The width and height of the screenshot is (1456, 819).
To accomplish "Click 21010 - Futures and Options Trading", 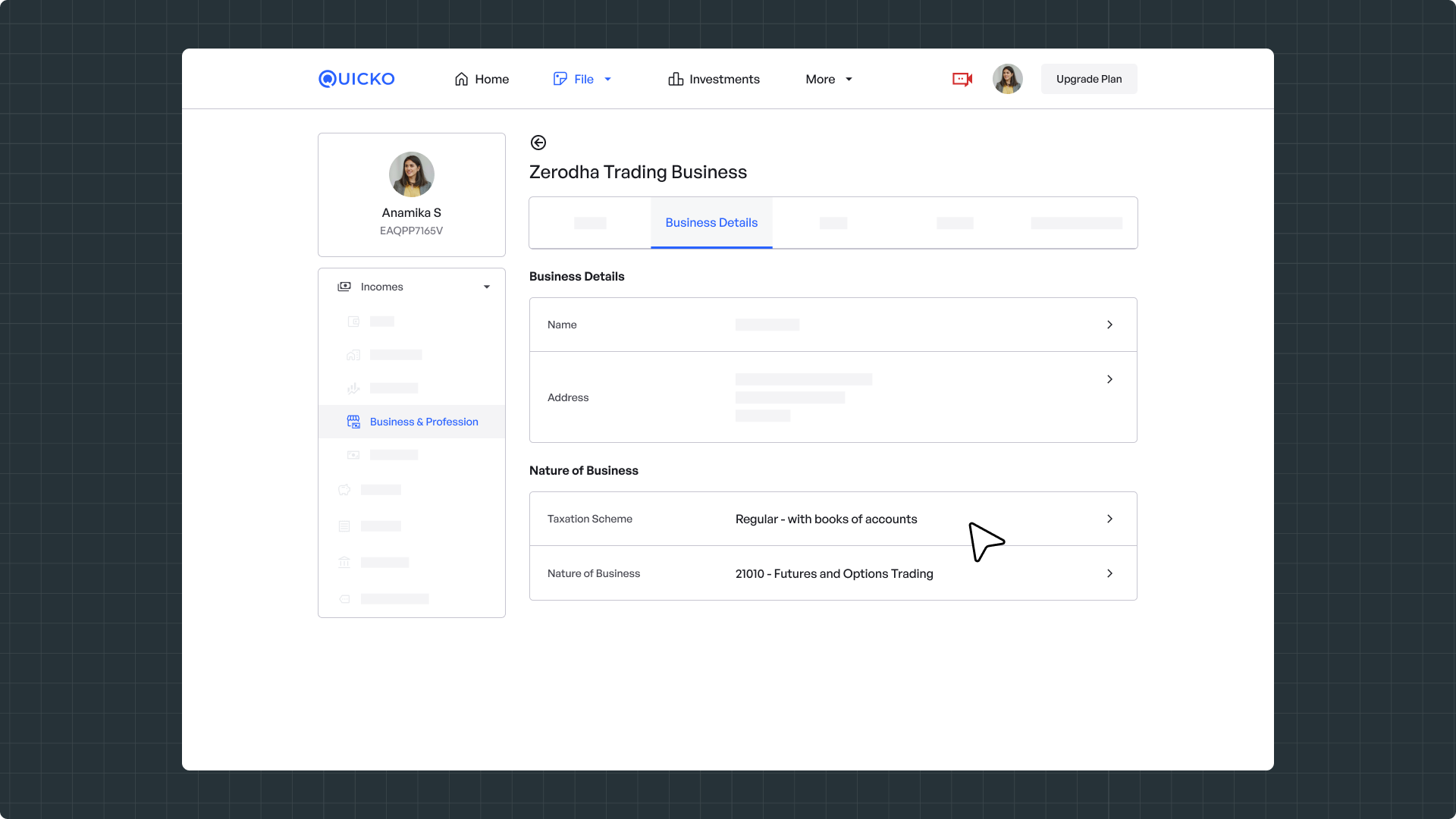I will 834,573.
